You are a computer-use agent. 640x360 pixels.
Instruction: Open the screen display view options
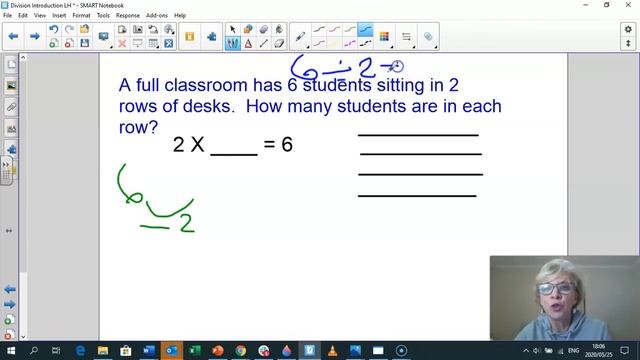coord(104,36)
